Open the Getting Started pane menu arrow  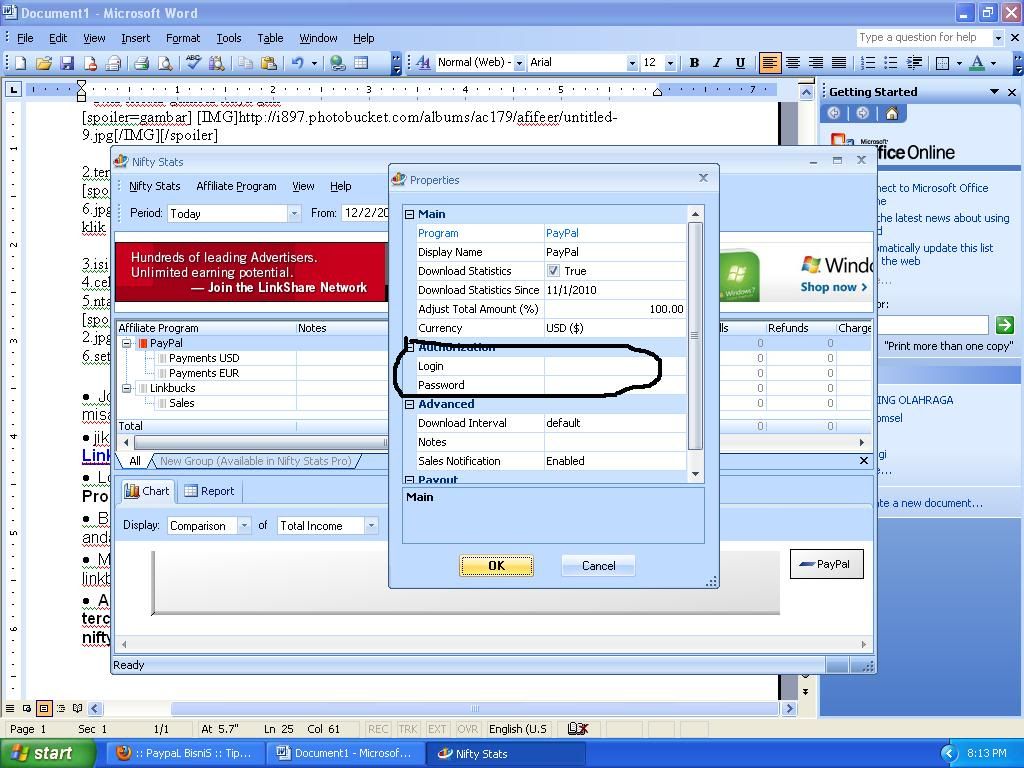pos(994,92)
